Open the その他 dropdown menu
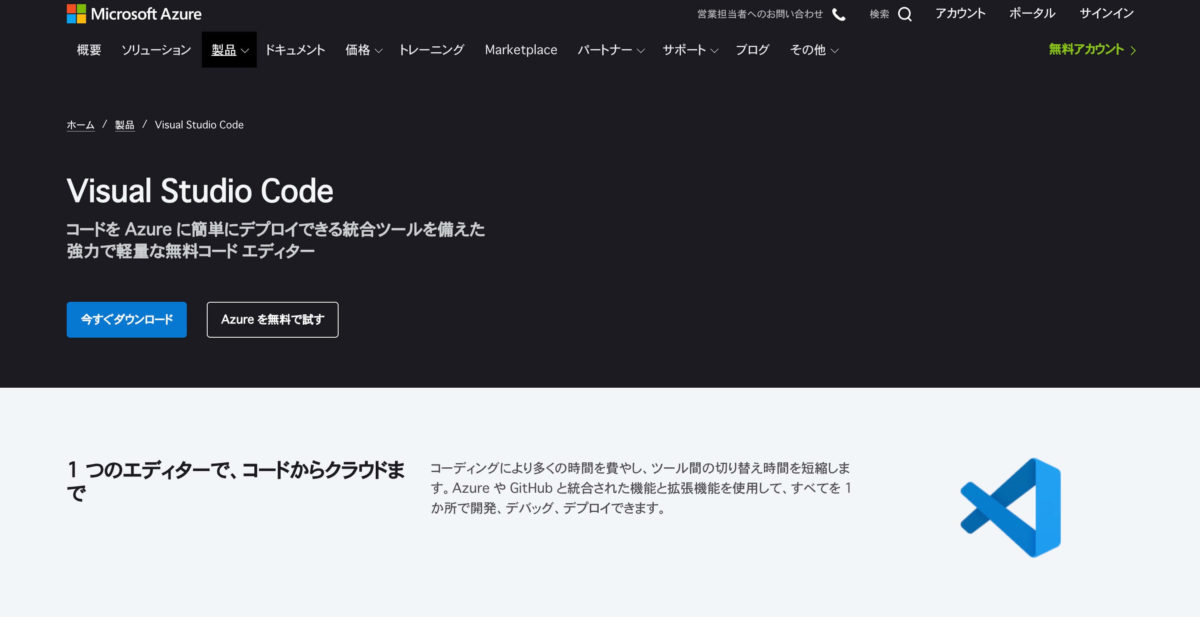 813,50
